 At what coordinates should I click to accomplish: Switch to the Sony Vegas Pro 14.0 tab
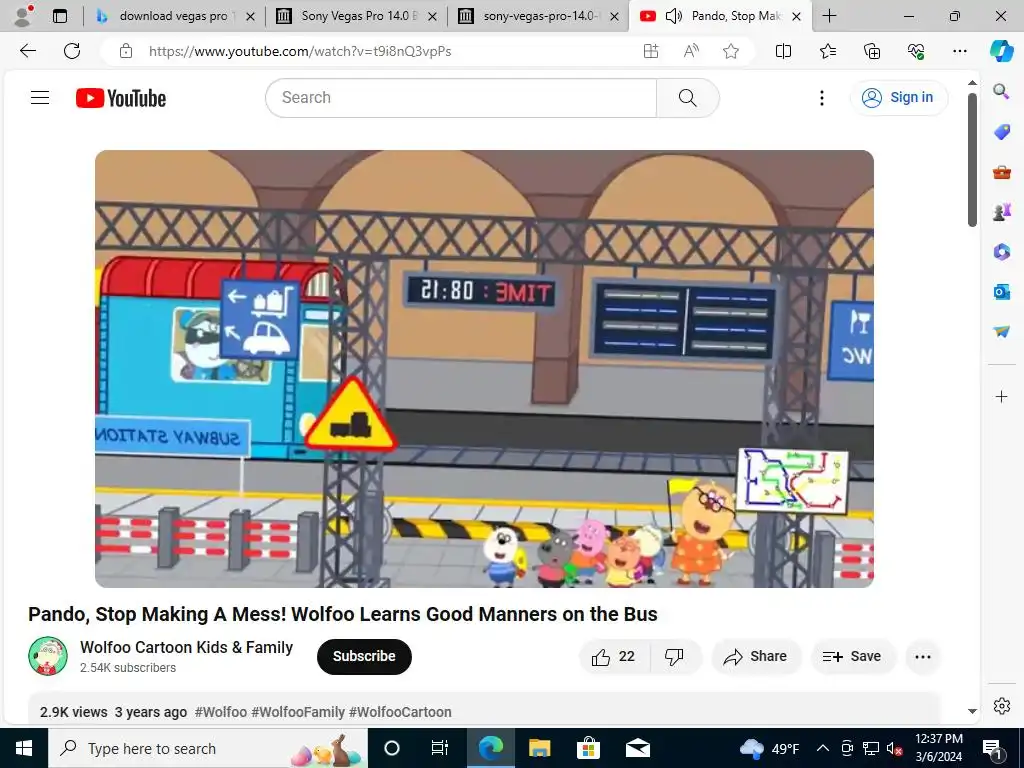click(x=357, y=16)
